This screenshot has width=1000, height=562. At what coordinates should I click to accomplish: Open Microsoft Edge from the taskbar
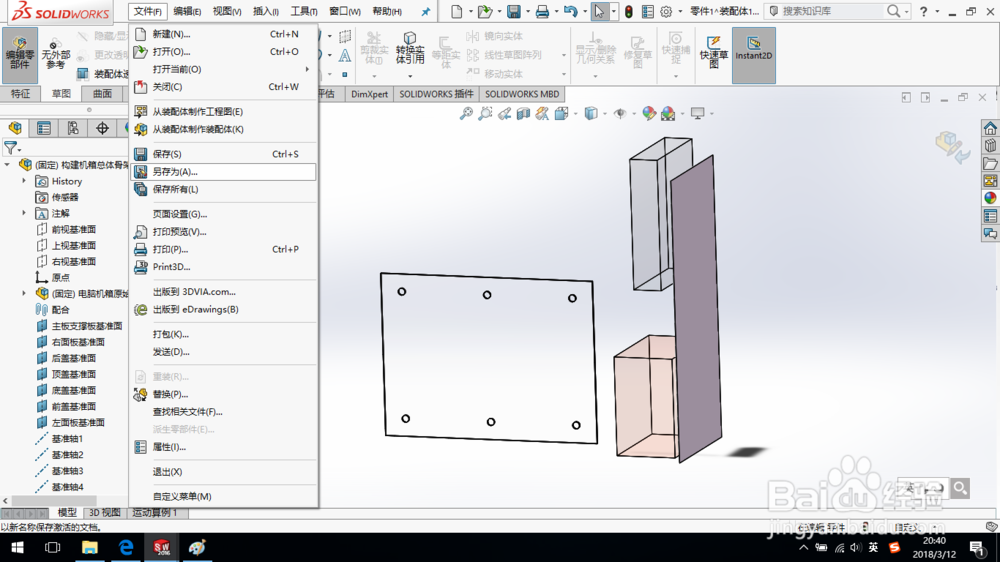tap(126, 547)
